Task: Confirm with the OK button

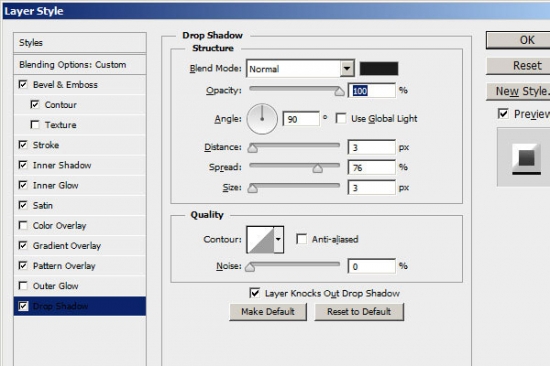Action: [x=518, y=40]
